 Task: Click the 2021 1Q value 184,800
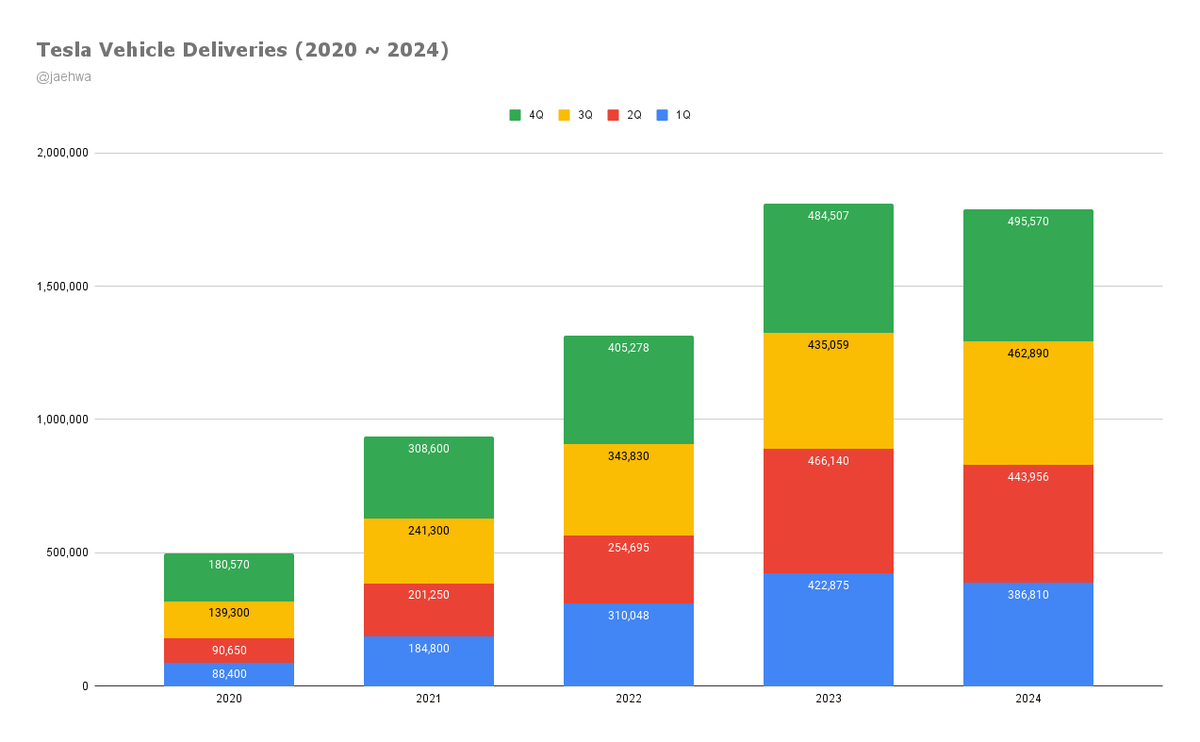[x=428, y=648]
